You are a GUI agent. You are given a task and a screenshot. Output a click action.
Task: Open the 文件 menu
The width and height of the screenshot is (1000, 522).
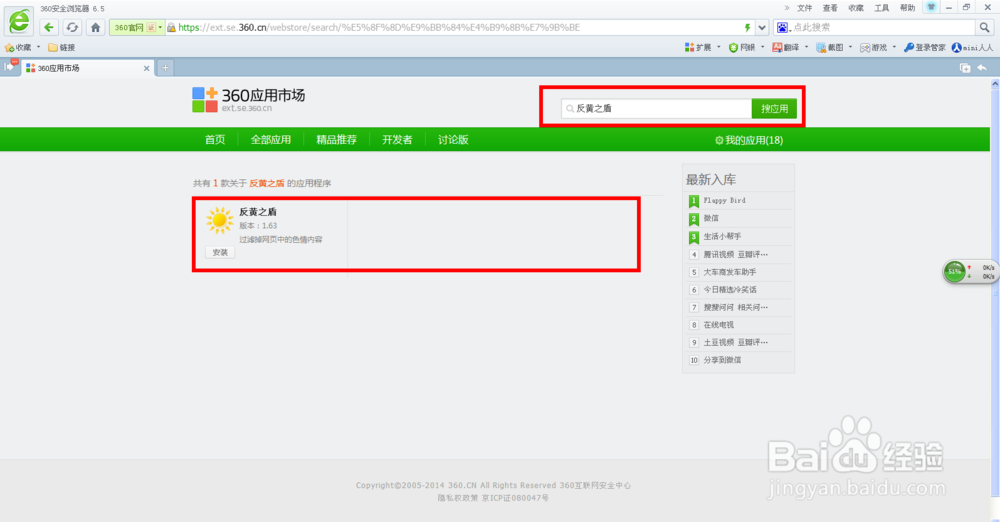tap(805, 8)
